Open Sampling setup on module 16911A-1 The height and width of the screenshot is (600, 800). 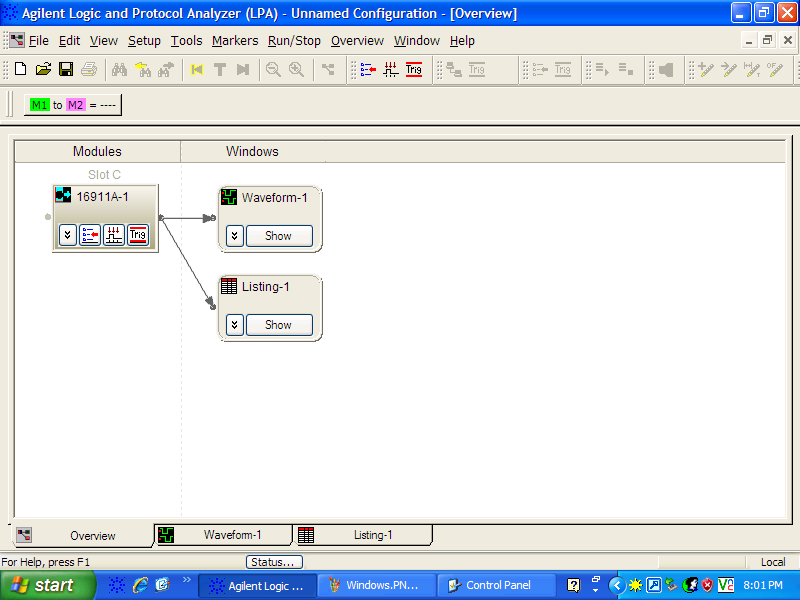coord(114,235)
